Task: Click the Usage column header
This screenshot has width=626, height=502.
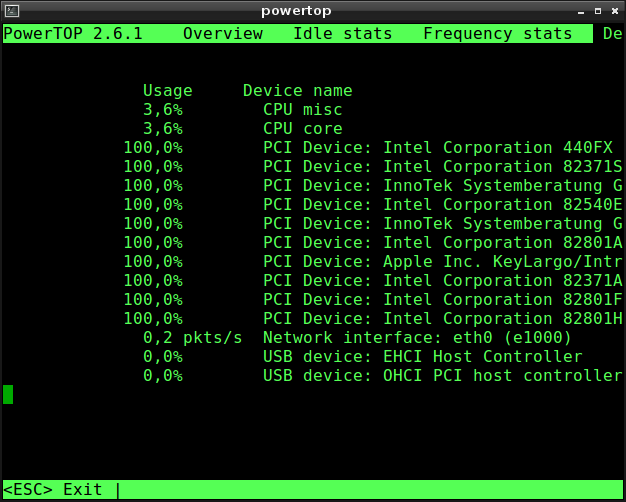Action: 168,91
